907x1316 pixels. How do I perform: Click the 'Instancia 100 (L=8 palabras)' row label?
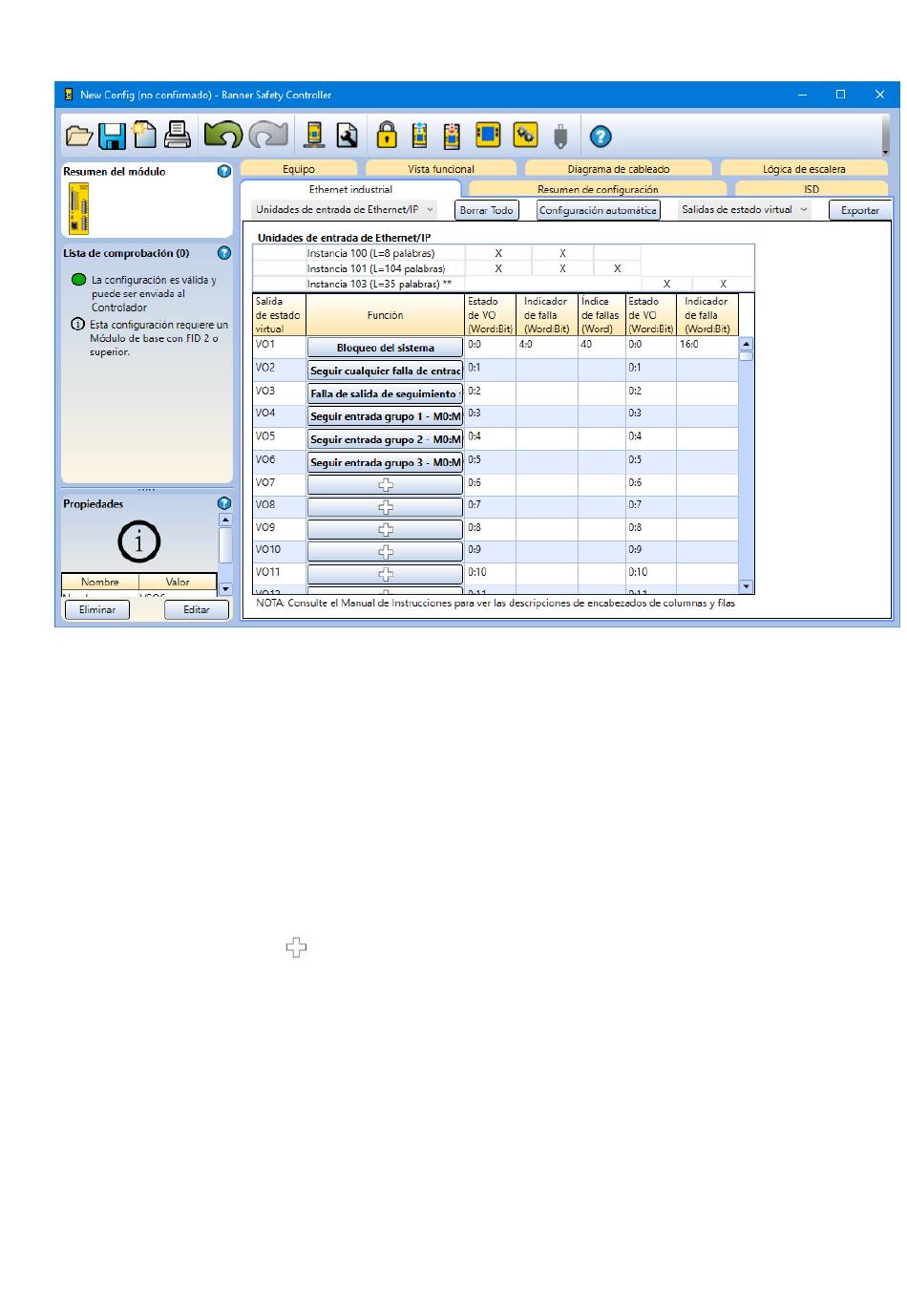click(x=370, y=253)
